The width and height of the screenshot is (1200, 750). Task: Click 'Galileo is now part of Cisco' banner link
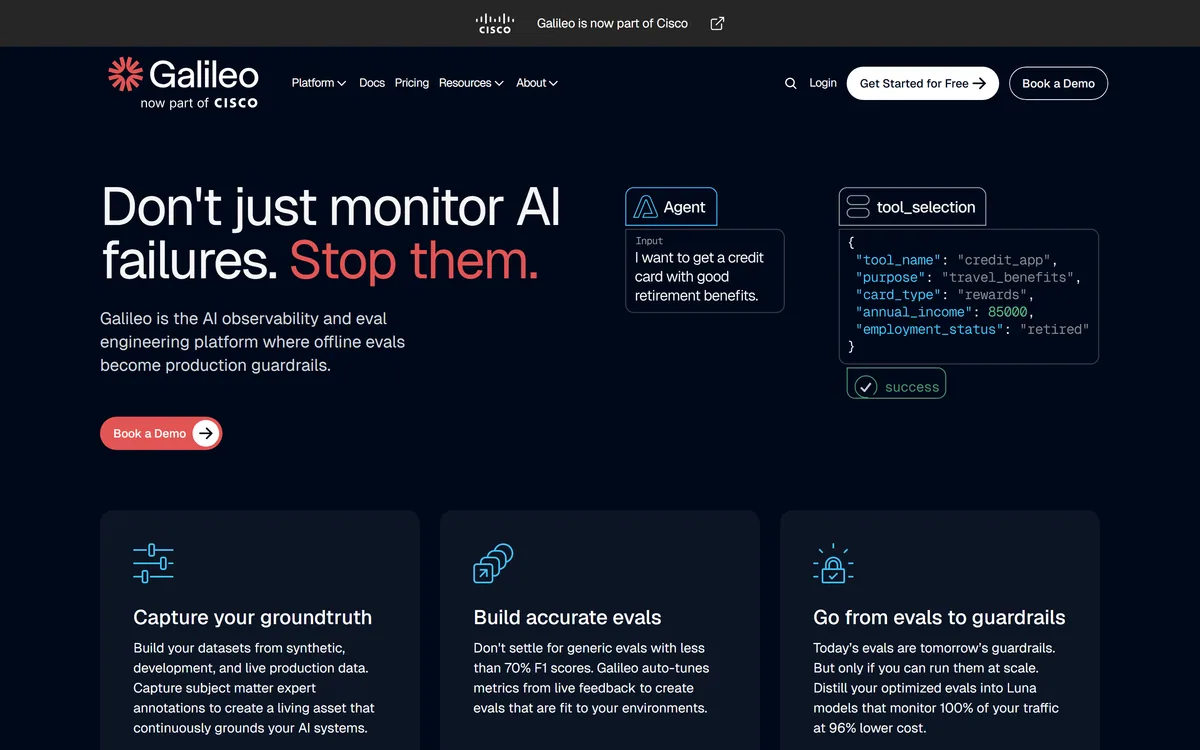coord(612,23)
